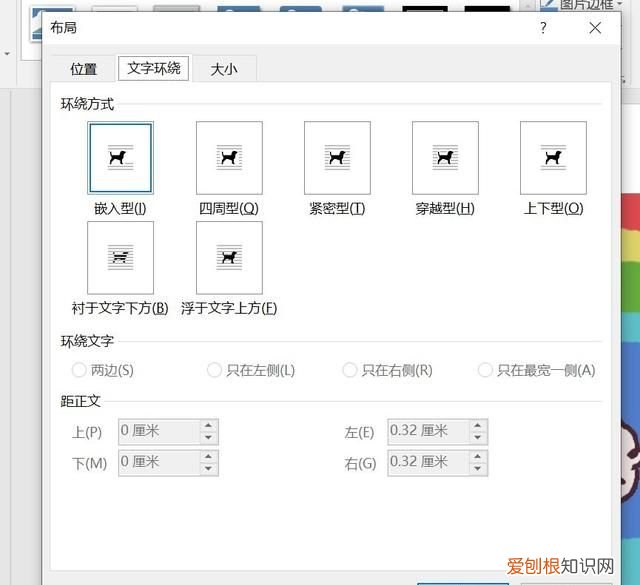Increase the 左(E) distance with up arrow

tap(478, 425)
